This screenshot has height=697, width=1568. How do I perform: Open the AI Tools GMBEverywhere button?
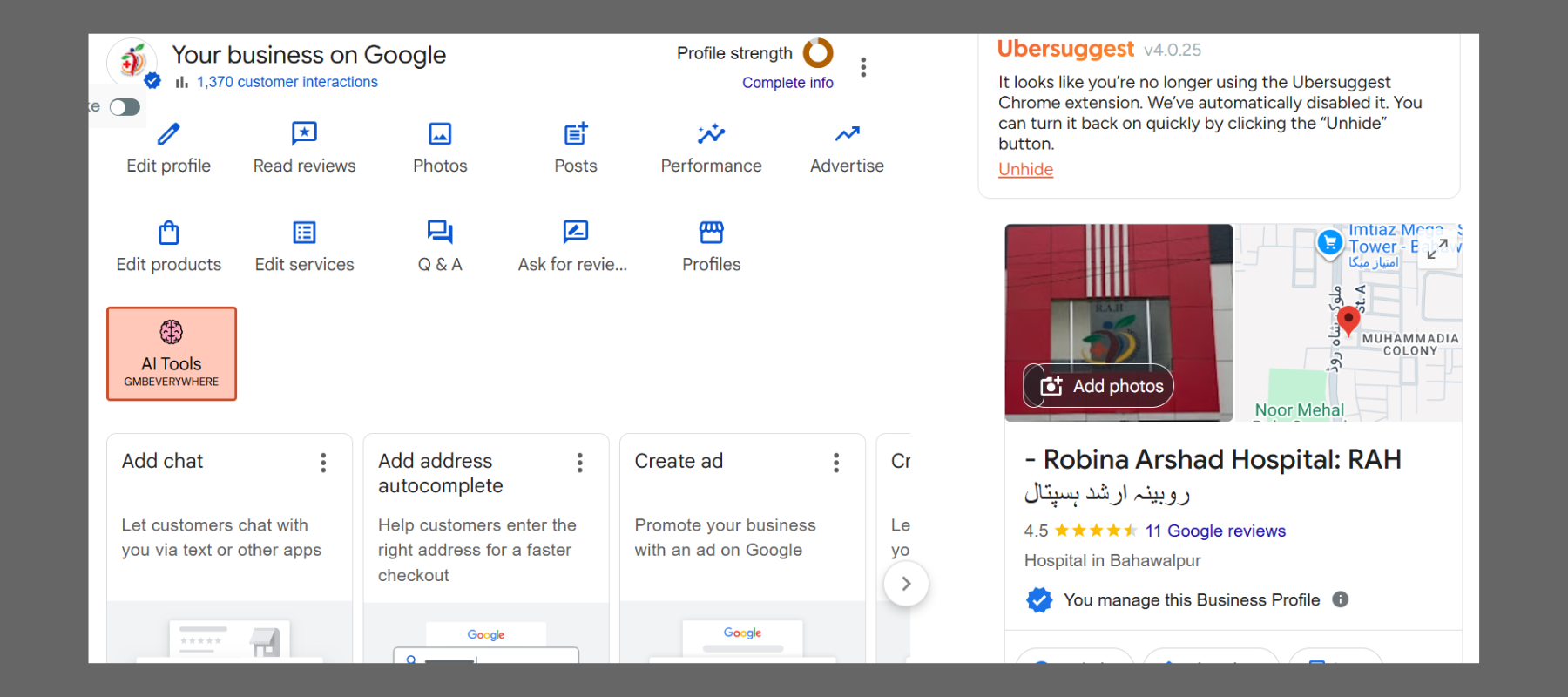click(172, 354)
